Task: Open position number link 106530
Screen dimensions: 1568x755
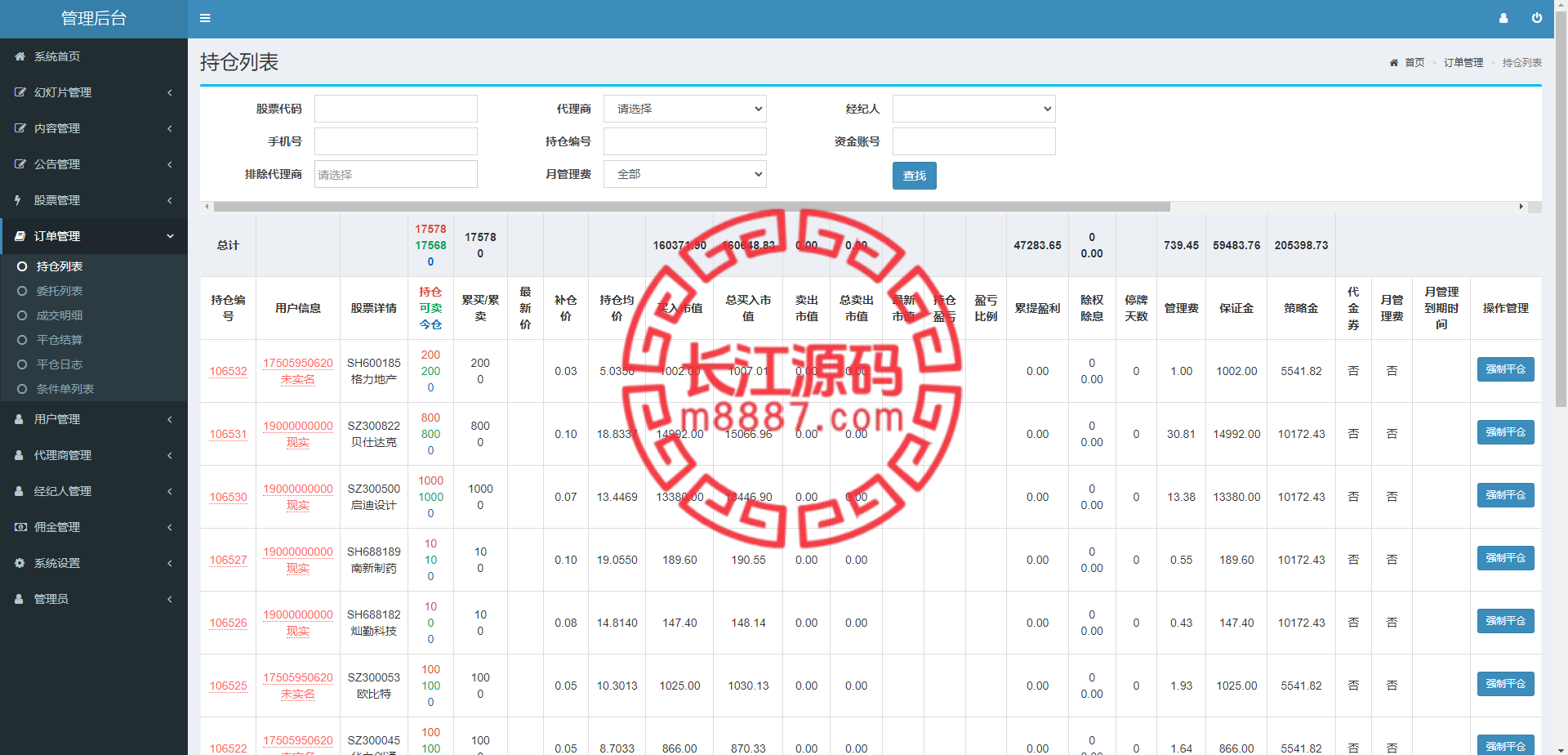Action: 228,497
